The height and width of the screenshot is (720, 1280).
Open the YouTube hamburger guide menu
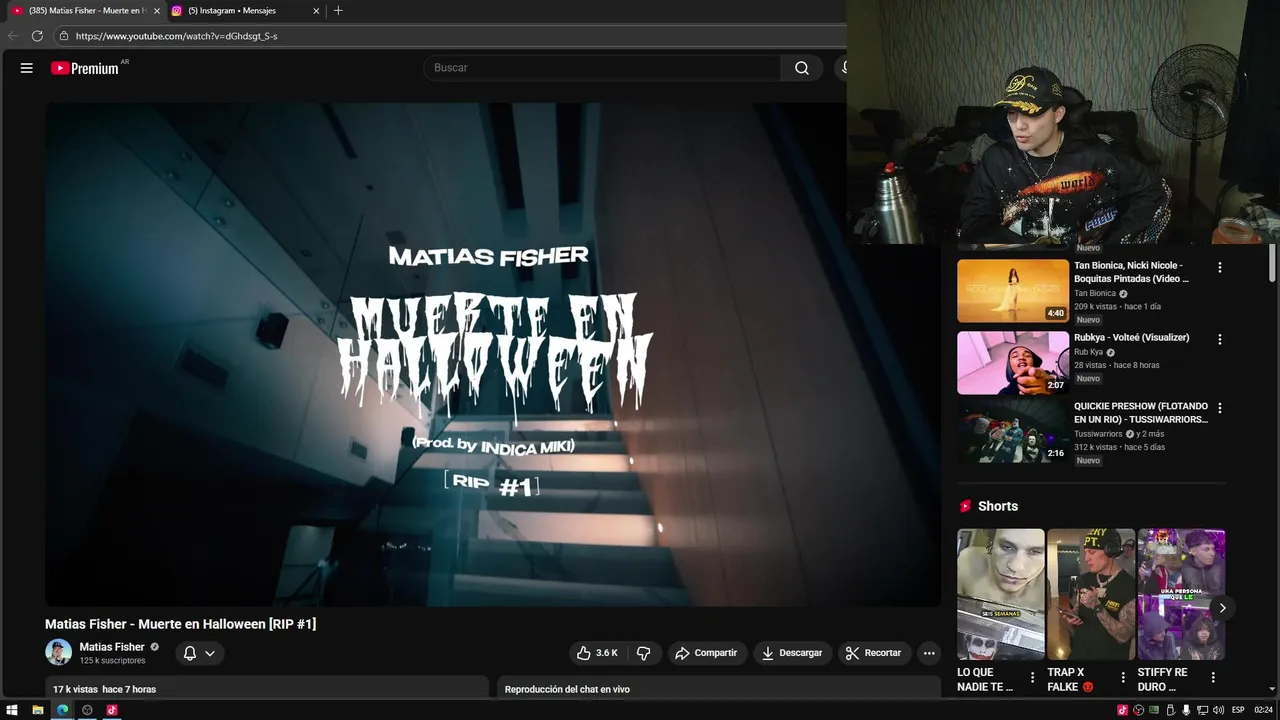click(x=27, y=68)
